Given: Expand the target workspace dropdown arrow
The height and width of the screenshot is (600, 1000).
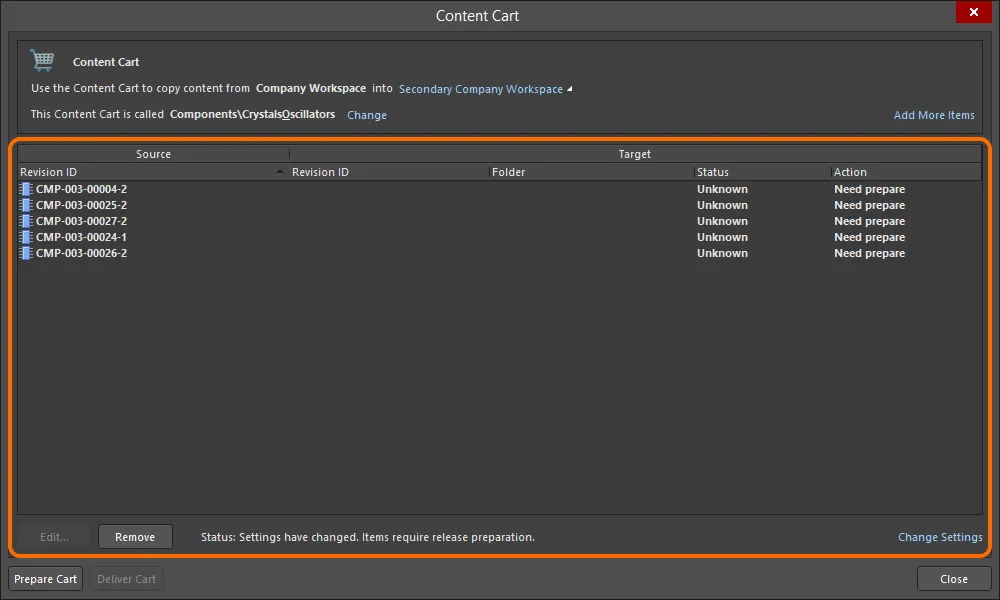Looking at the screenshot, I should 570,89.
